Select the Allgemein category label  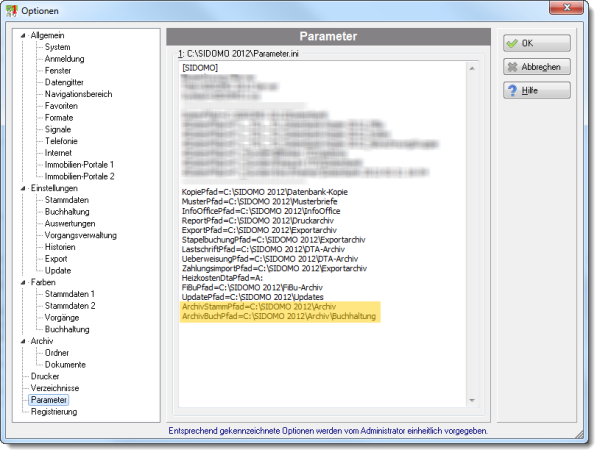coord(47,36)
